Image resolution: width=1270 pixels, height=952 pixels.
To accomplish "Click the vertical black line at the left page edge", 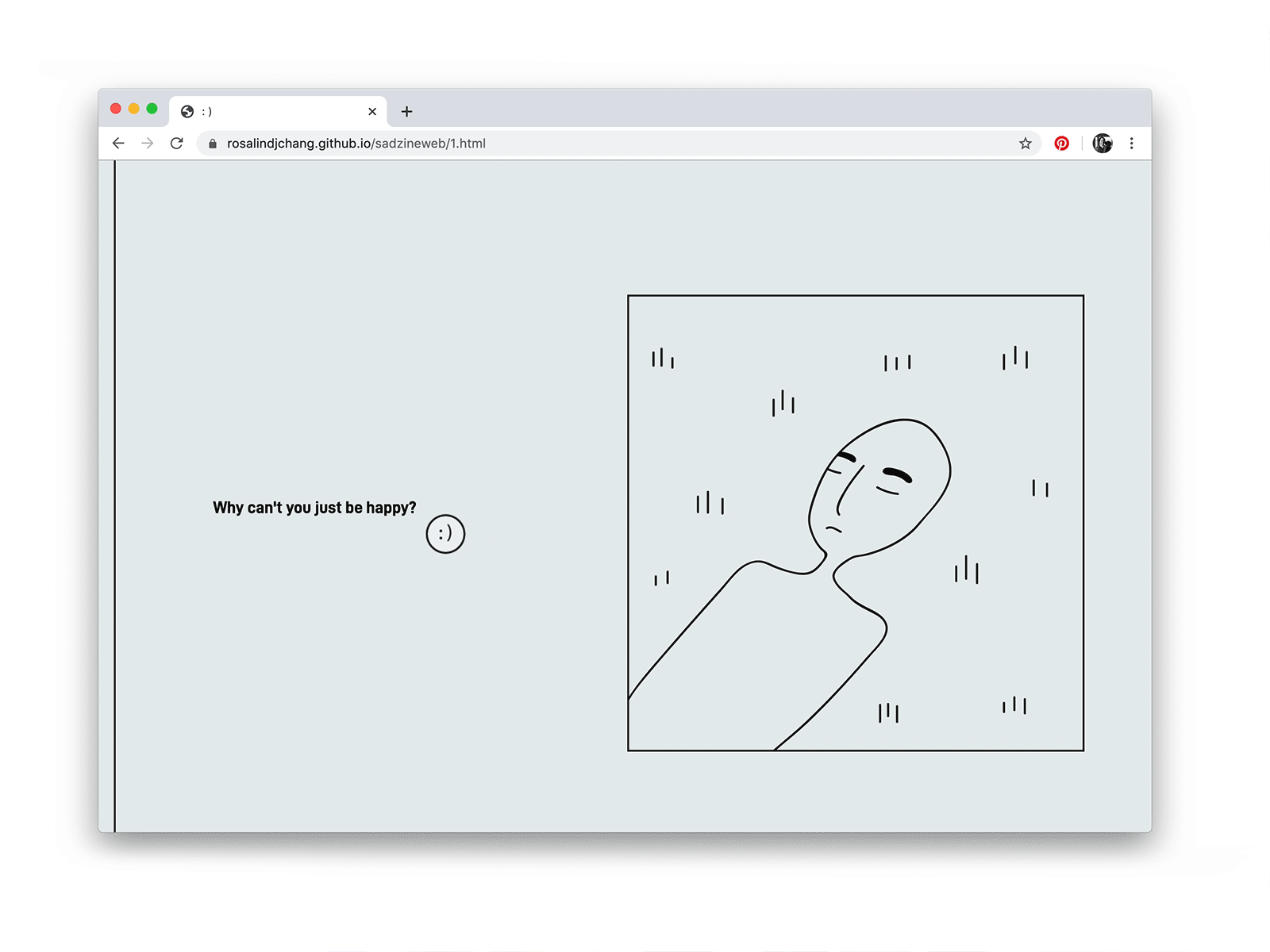I will 115,496.
